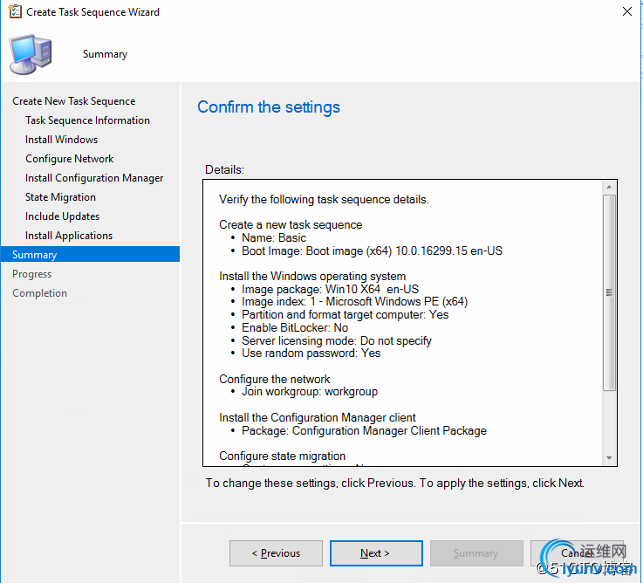Click the Previous button

tap(276, 554)
